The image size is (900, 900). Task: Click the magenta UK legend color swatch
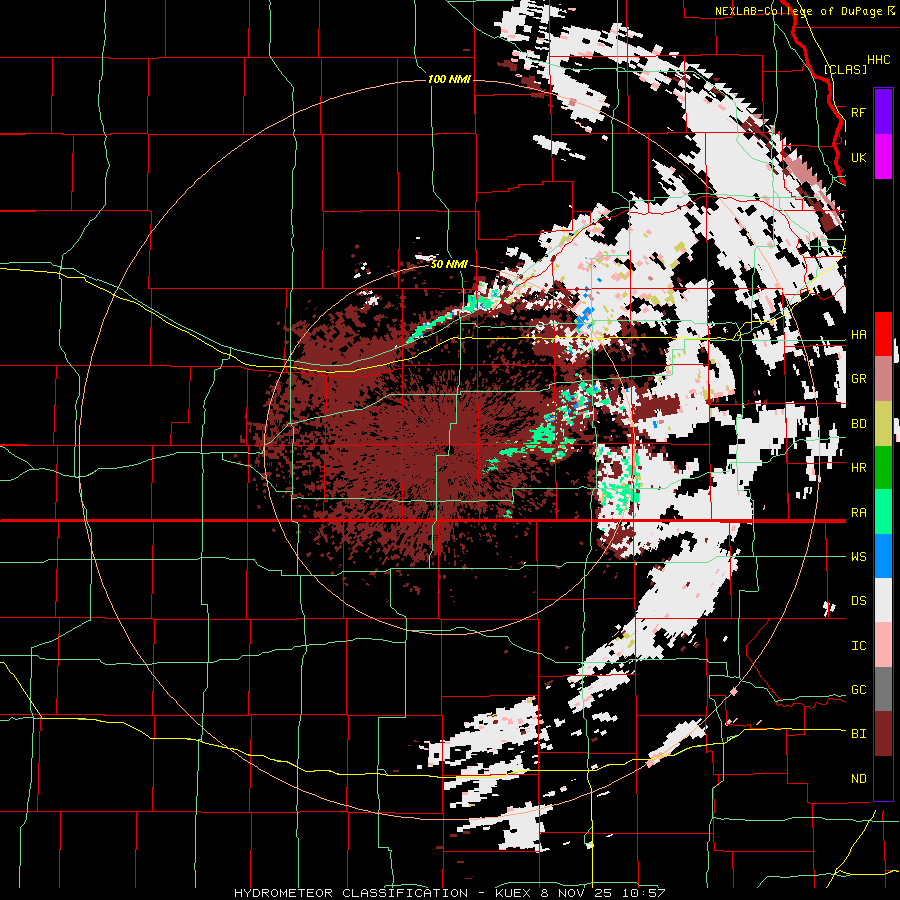point(883,157)
